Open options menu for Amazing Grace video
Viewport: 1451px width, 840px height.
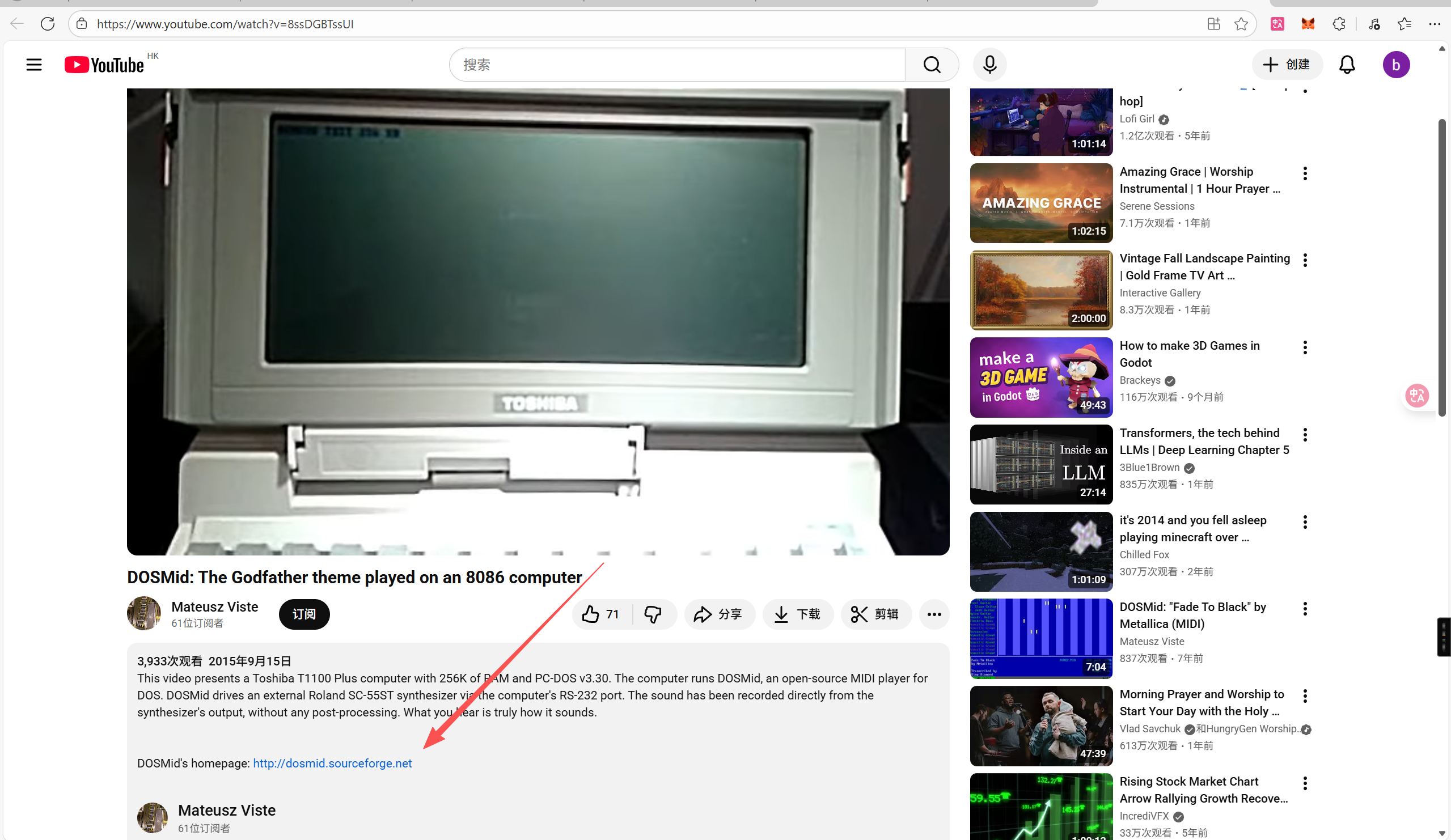[x=1304, y=173]
